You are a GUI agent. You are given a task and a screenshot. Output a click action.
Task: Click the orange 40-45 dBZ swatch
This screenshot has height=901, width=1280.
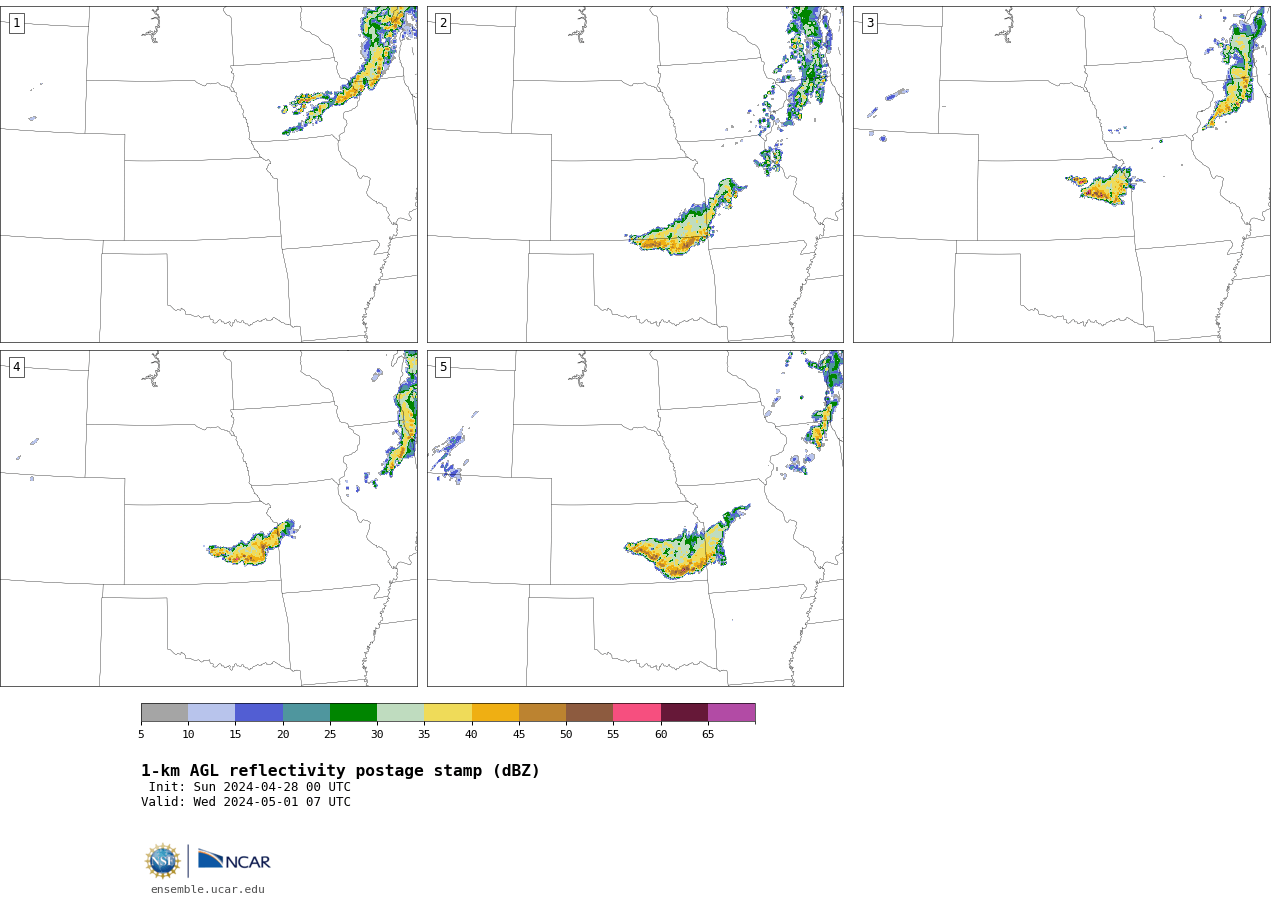click(x=495, y=713)
